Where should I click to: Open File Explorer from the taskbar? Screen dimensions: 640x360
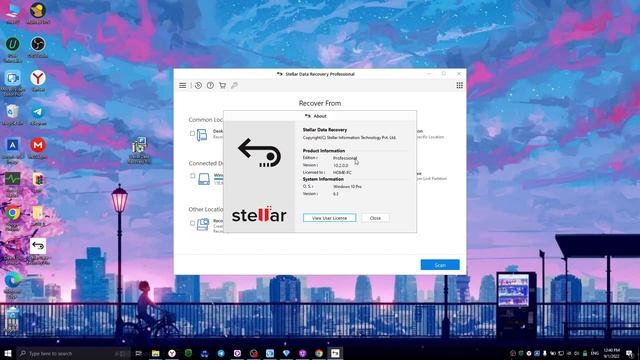point(156,353)
